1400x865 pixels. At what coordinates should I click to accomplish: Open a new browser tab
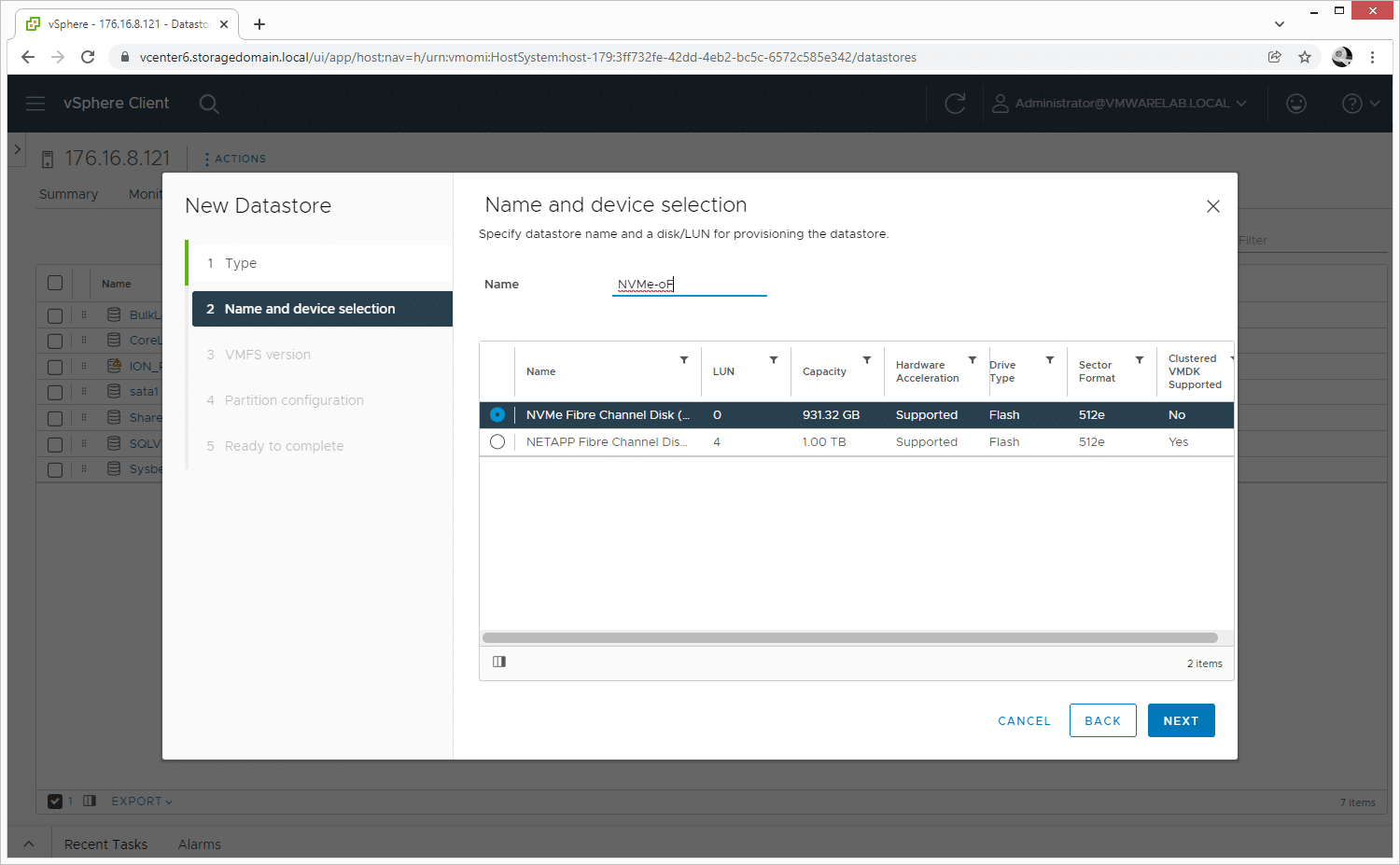259,24
